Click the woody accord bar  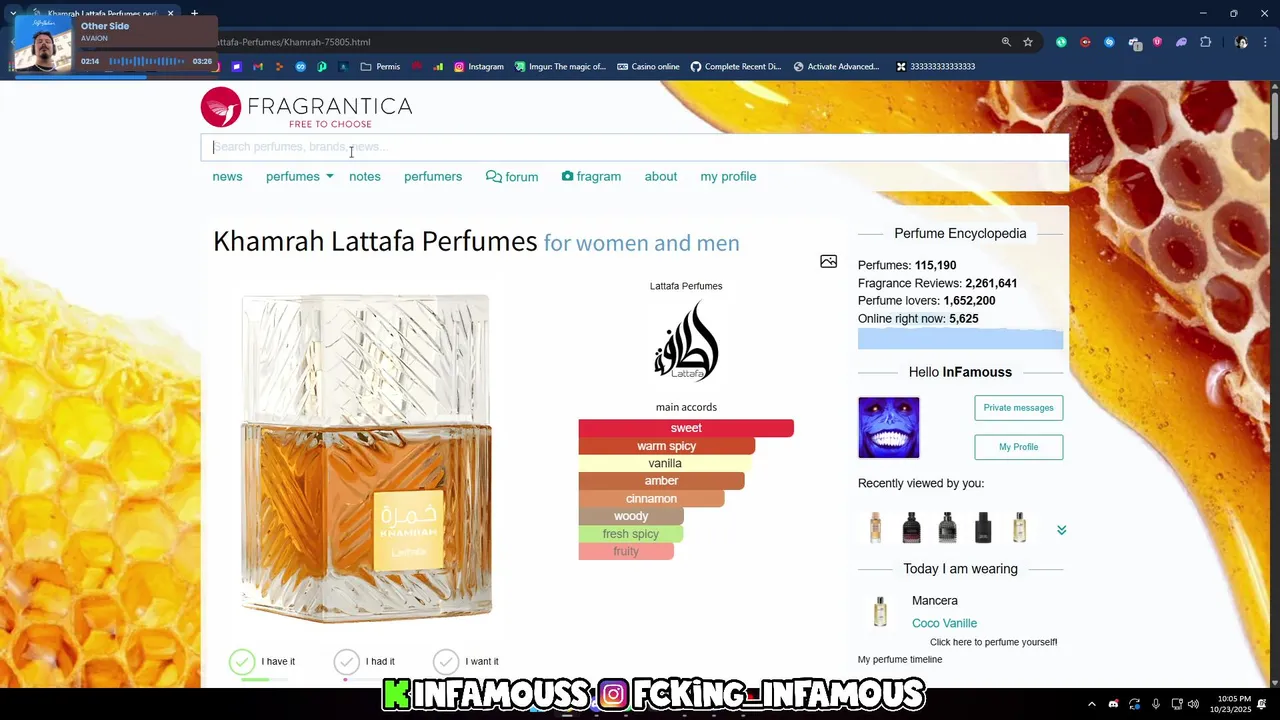(x=631, y=516)
